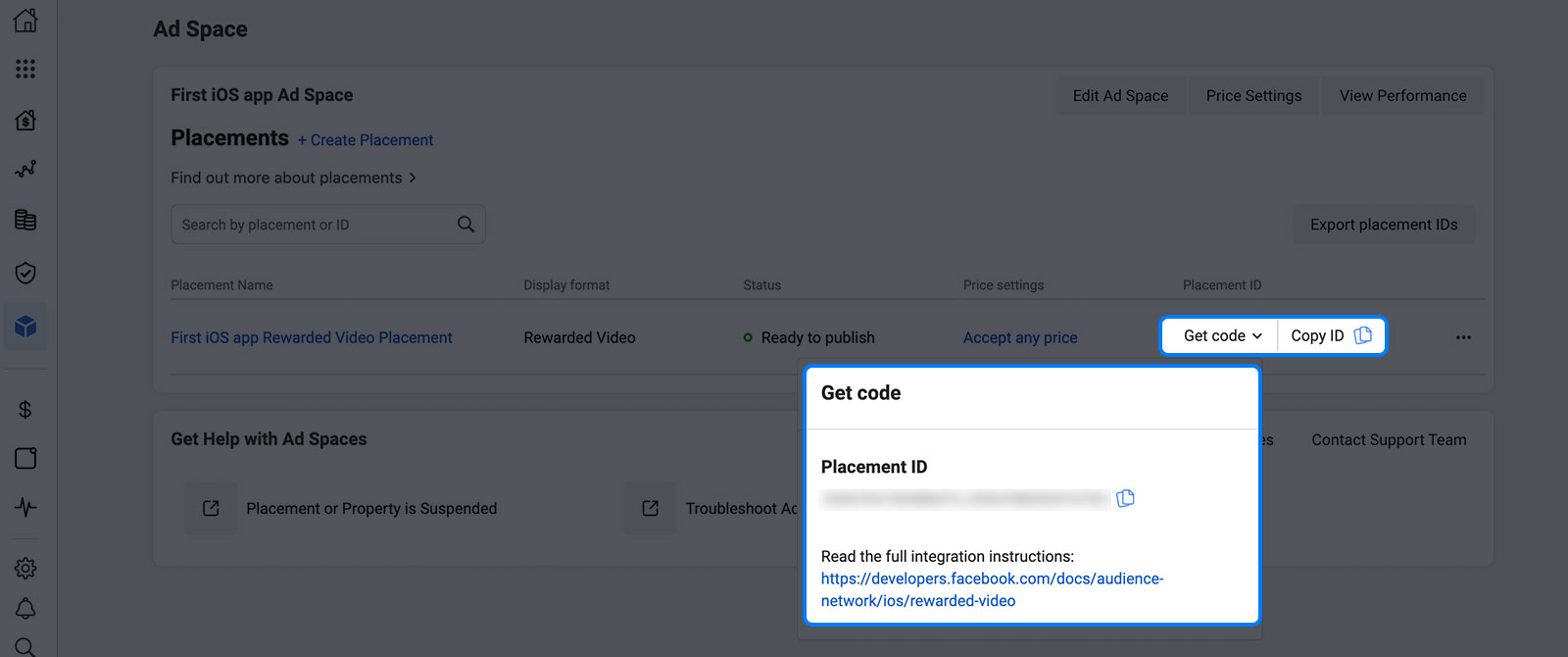1568x657 pixels.
Task: Click Contact Support Team
Action: [1389, 440]
